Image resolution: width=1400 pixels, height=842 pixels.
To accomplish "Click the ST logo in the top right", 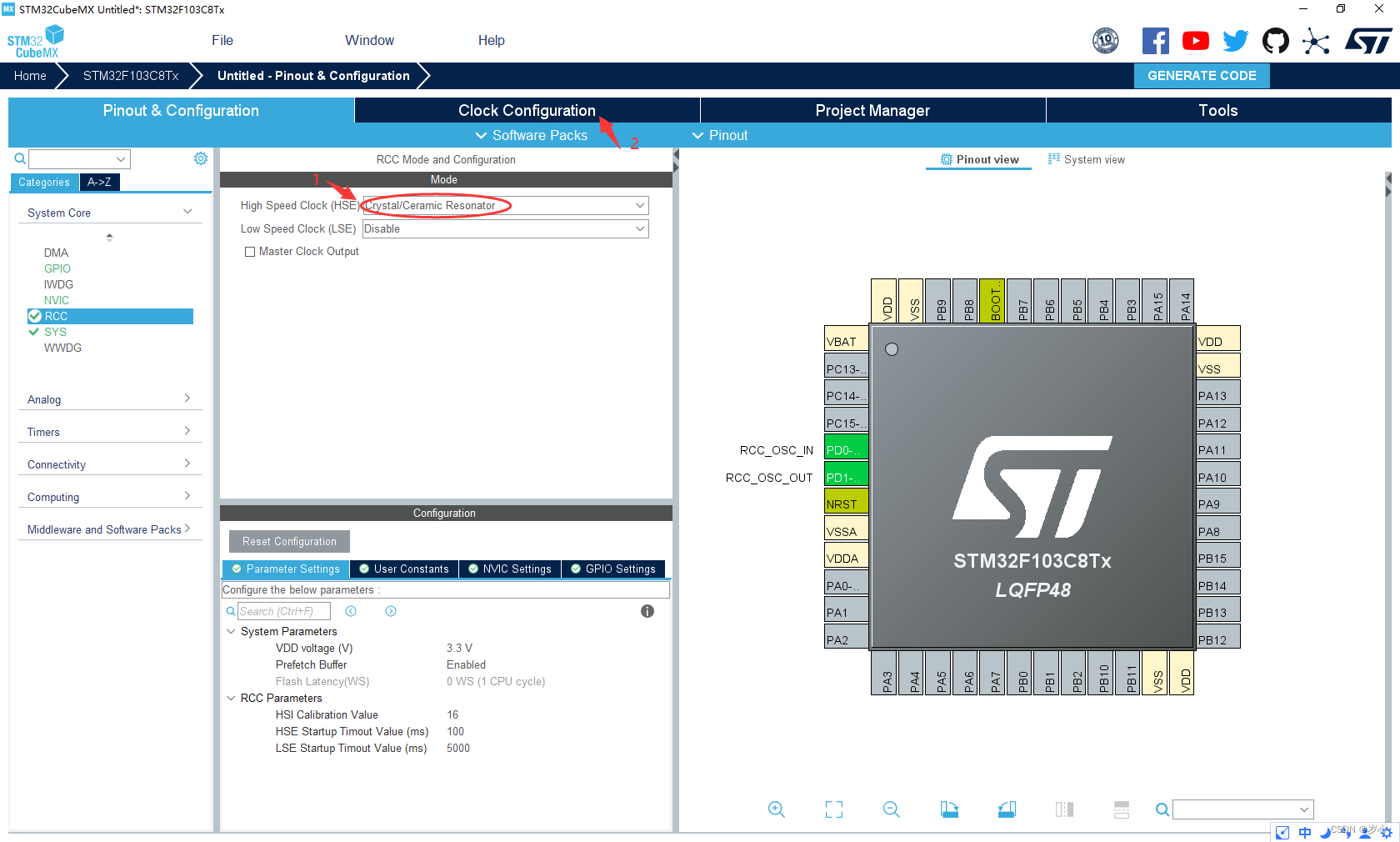I will pos(1368,40).
